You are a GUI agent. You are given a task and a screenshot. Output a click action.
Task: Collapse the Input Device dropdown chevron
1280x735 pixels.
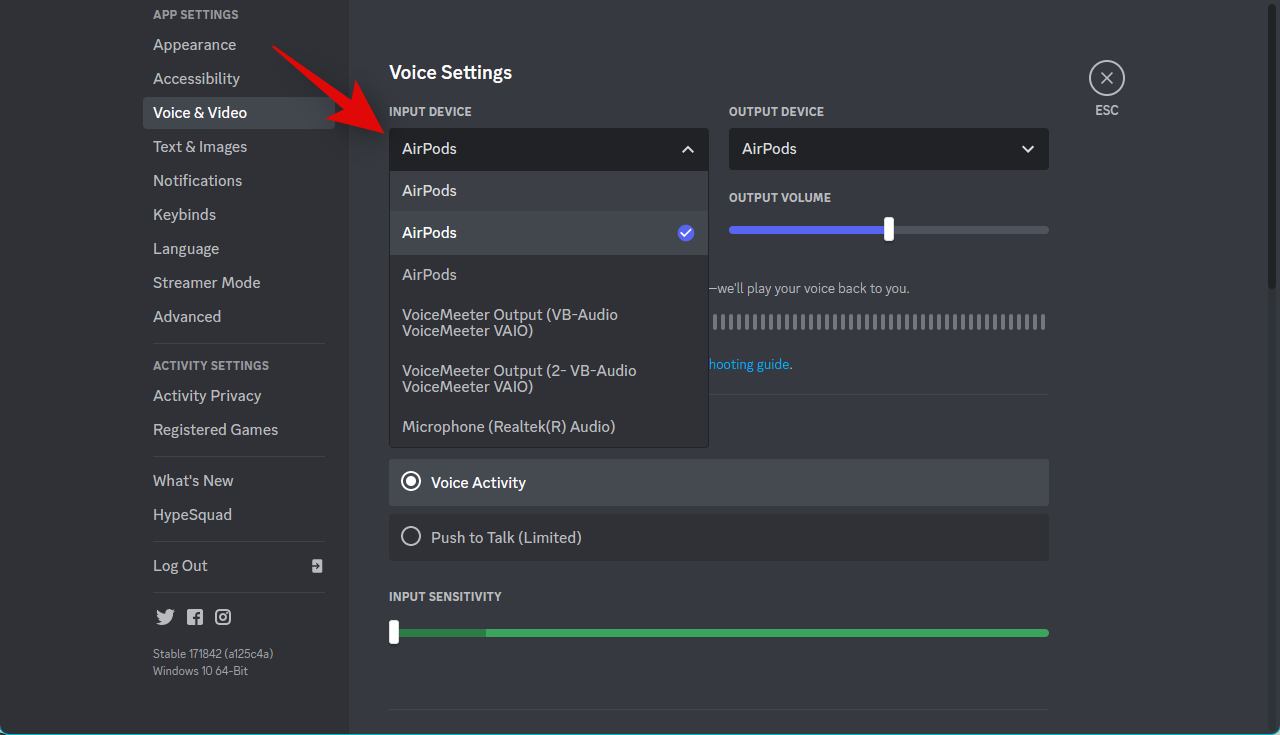(687, 149)
